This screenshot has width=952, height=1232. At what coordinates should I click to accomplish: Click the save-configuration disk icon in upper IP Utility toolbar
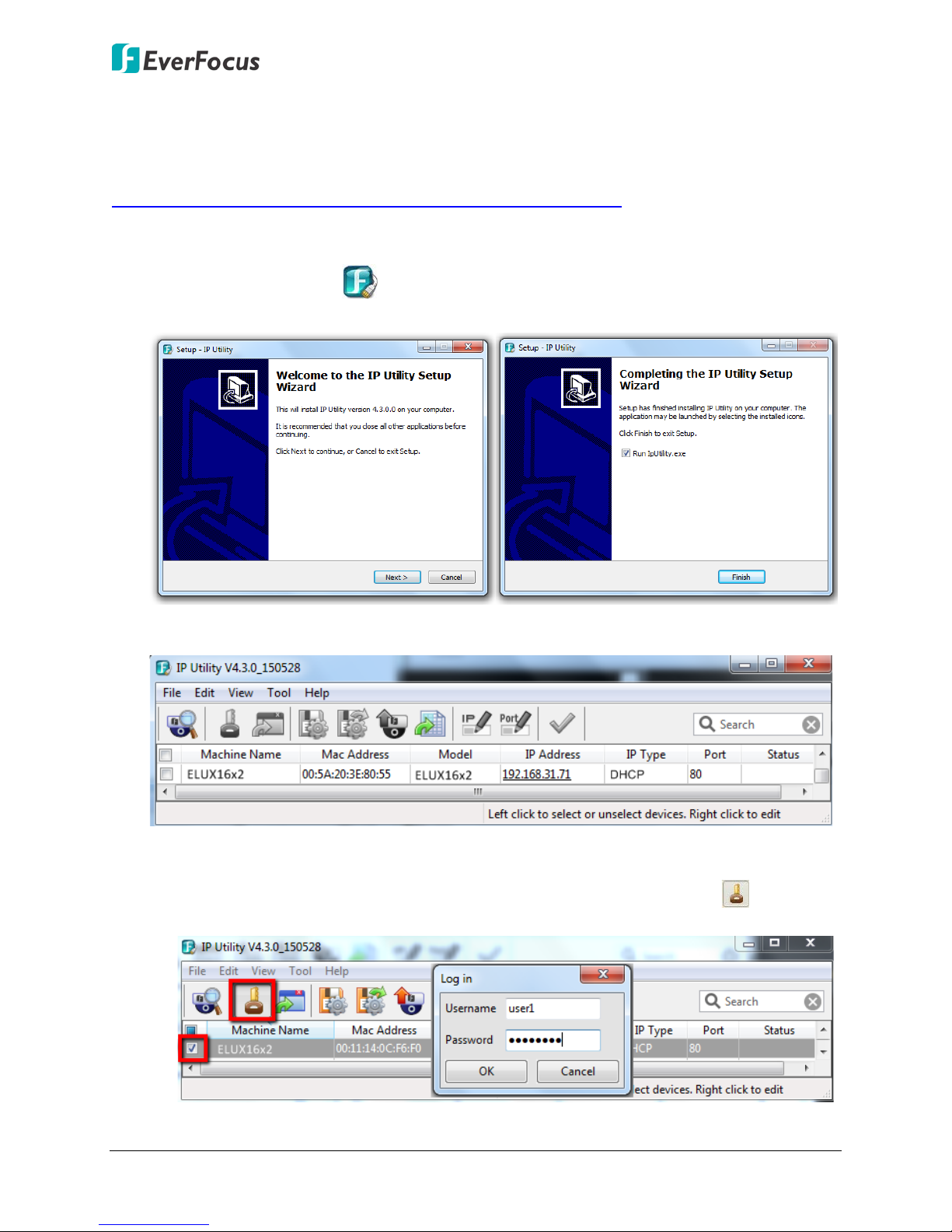[314, 724]
